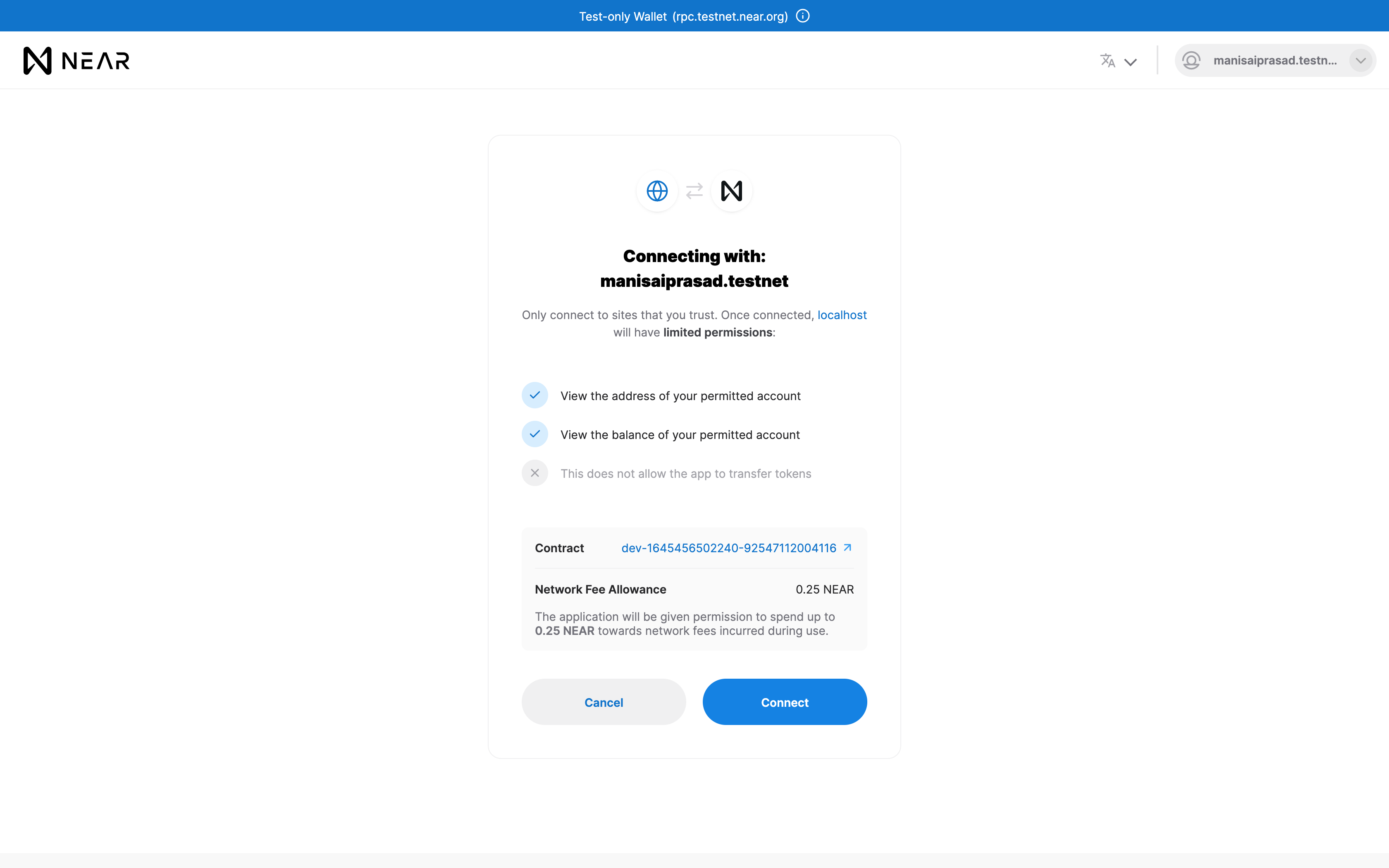Open the manisaiprasad.testnet account dropdown
The width and height of the screenshot is (1389, 868).
click(1274, 60)
